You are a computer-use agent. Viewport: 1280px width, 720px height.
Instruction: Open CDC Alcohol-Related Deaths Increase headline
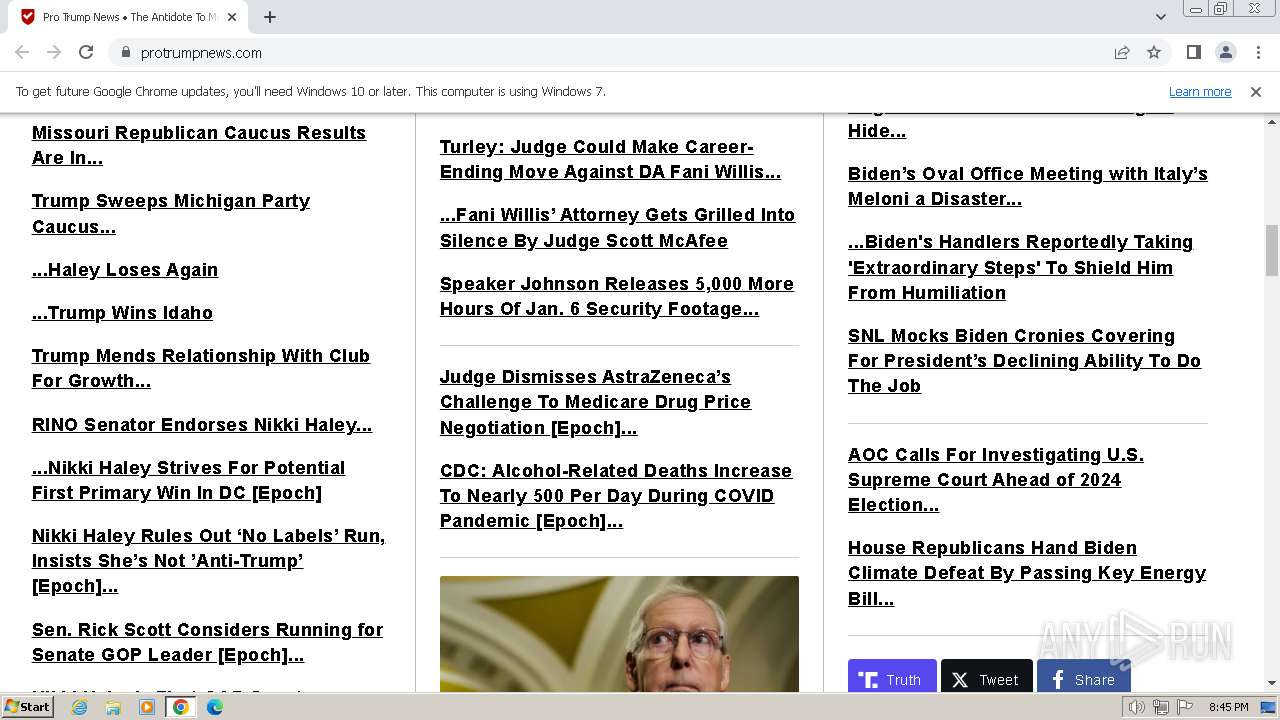[616, 496]
